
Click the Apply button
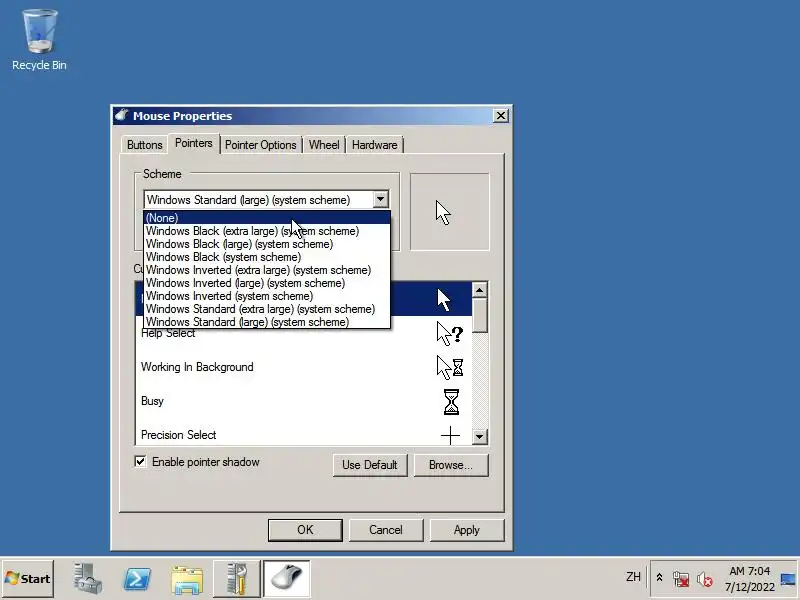point(467,530)
